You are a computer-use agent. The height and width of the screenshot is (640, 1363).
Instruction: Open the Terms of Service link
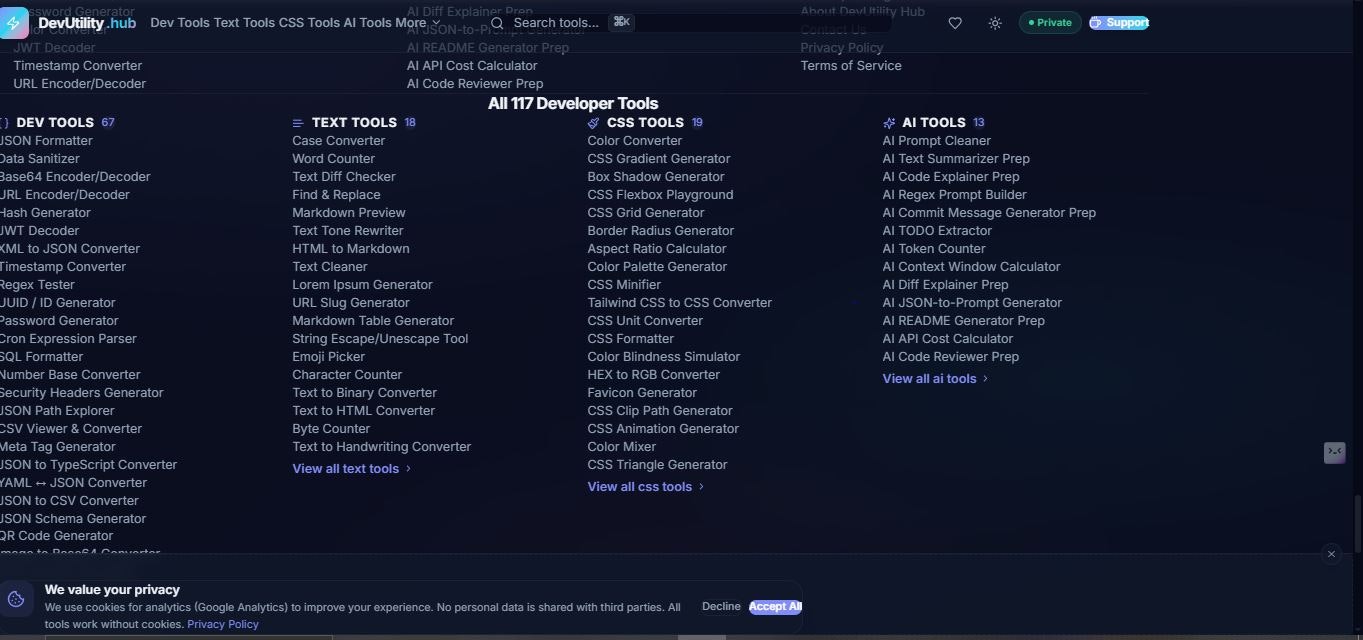click(x=851, y=65)
